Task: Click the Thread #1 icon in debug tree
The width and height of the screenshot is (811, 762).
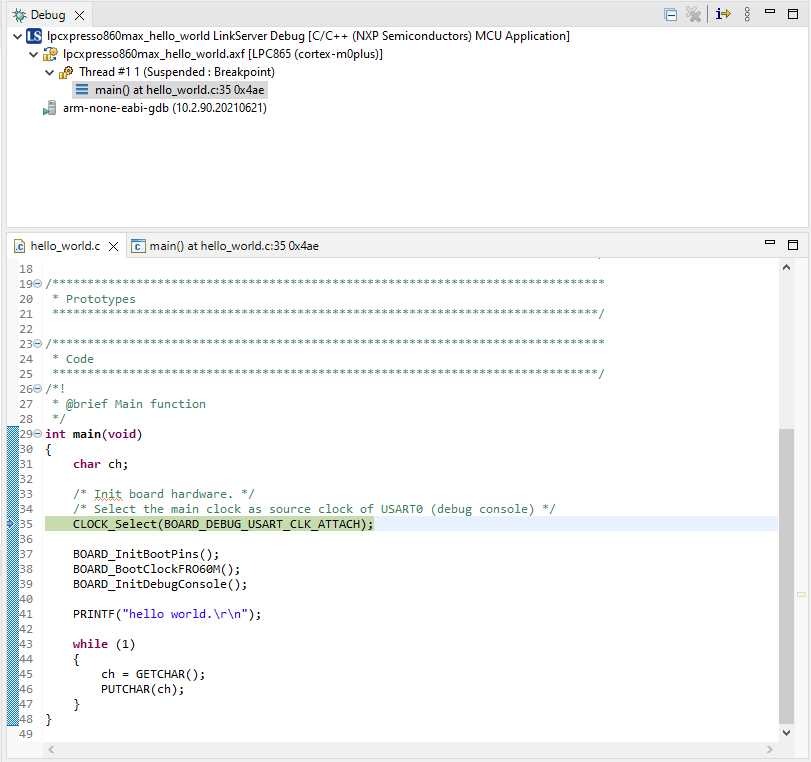Action: tap(66, 72)
